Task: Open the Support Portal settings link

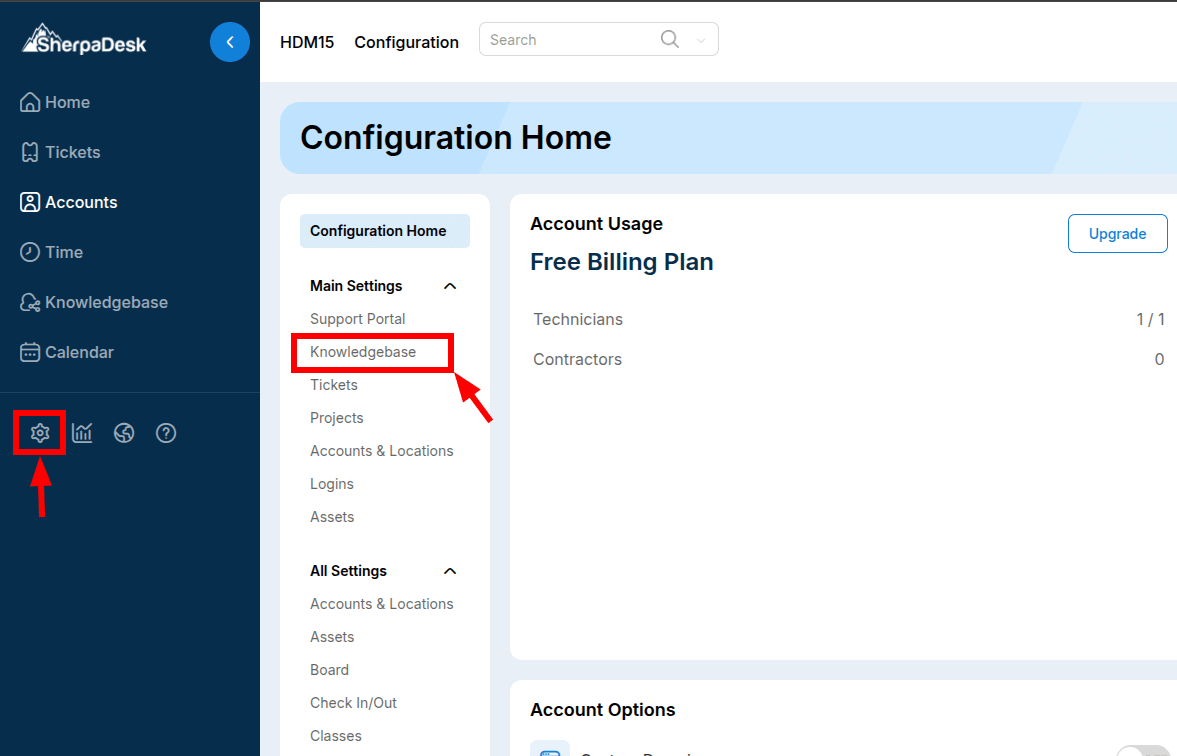Action: click(x=357, y=318)
